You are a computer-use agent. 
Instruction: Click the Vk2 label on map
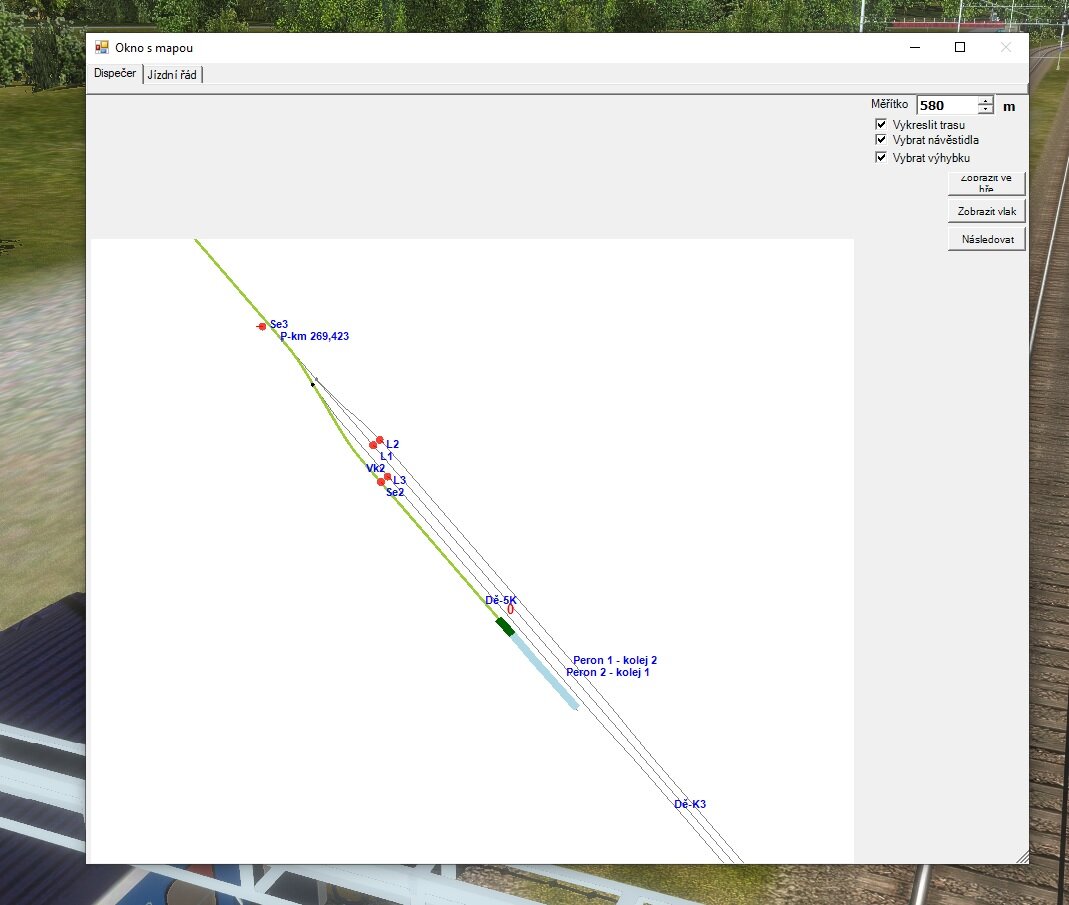[x=376, y=468]
